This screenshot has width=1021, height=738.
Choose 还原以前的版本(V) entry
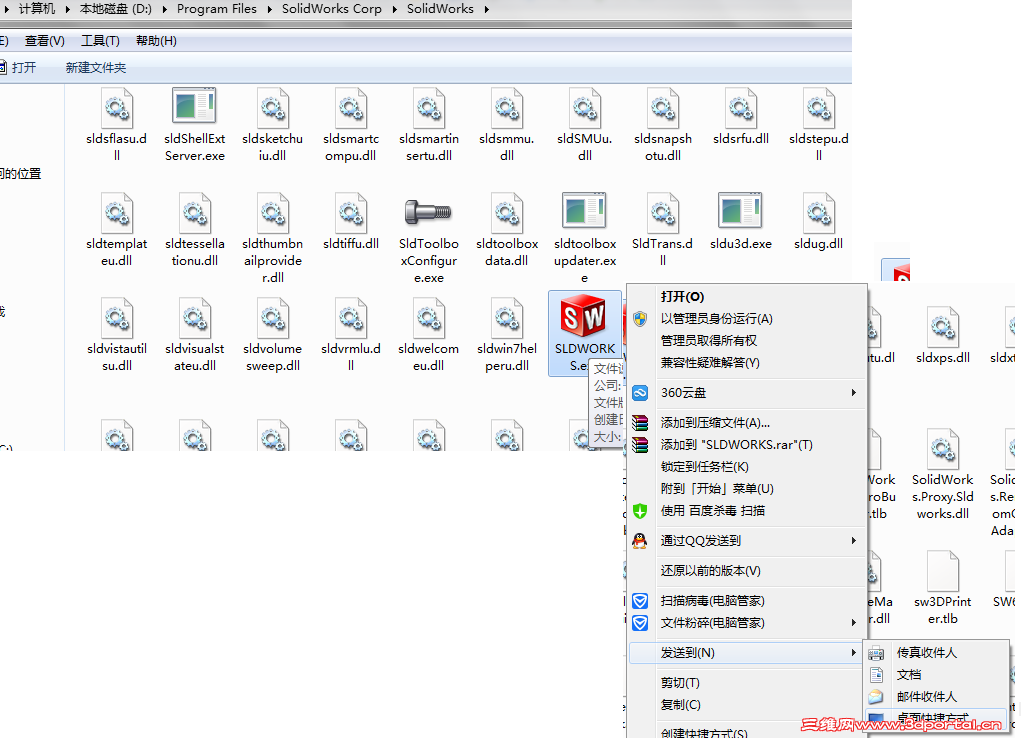point(747,571)
